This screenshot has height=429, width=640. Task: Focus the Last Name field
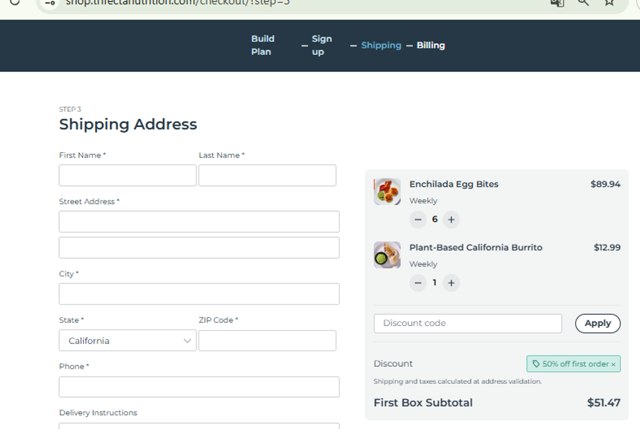pos(267,175)
